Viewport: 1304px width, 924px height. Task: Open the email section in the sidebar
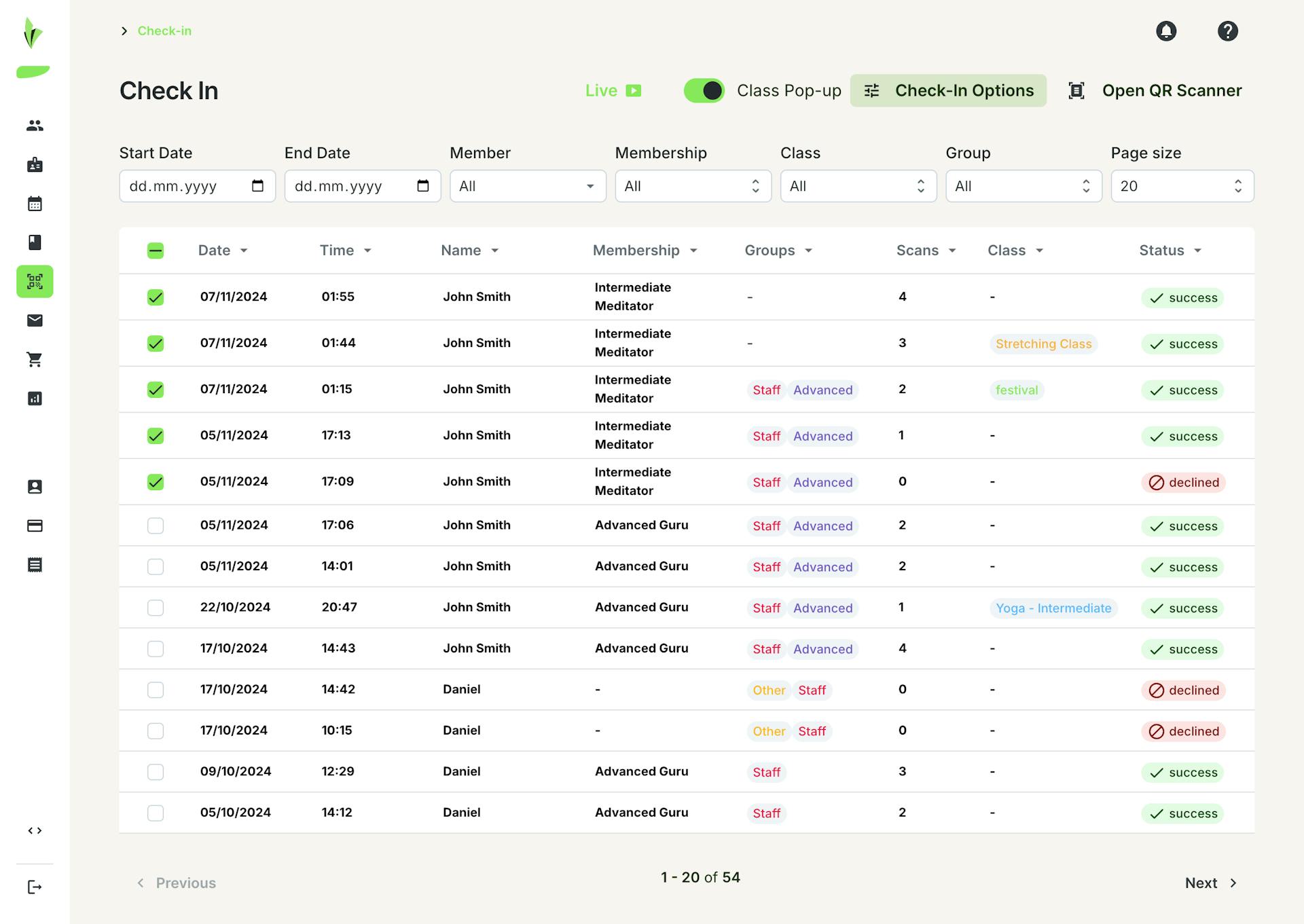(35, 320)
